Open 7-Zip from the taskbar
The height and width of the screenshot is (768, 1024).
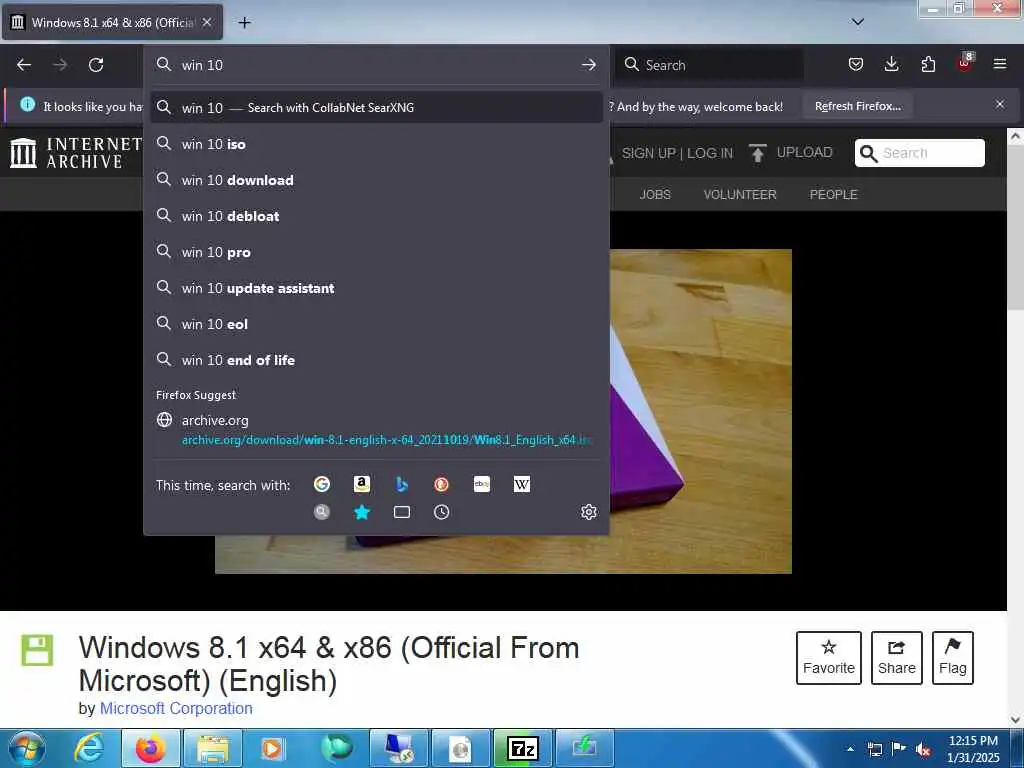tap(523, 748)
